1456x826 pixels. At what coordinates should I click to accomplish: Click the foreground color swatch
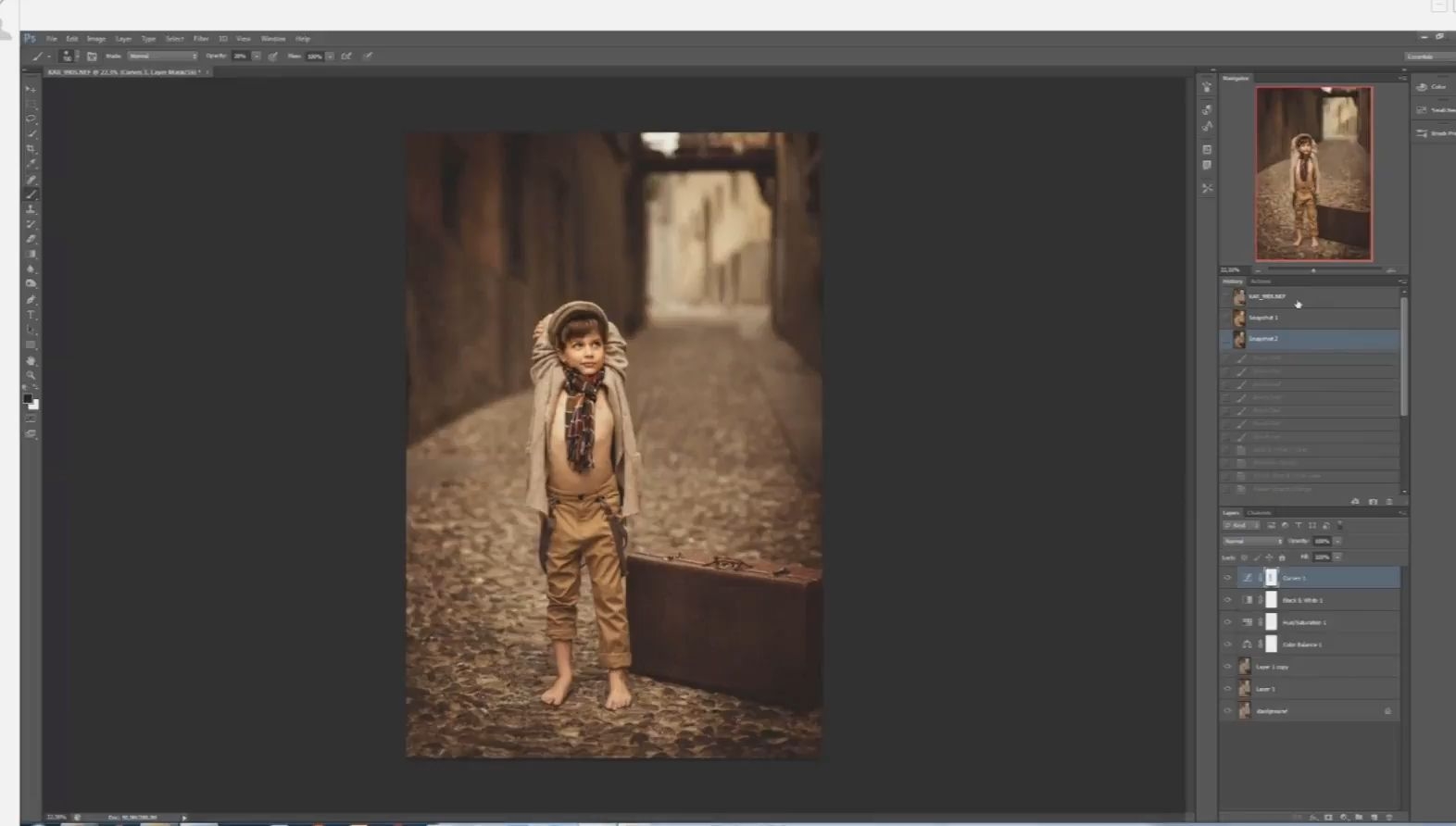click(x=28, y=399)
